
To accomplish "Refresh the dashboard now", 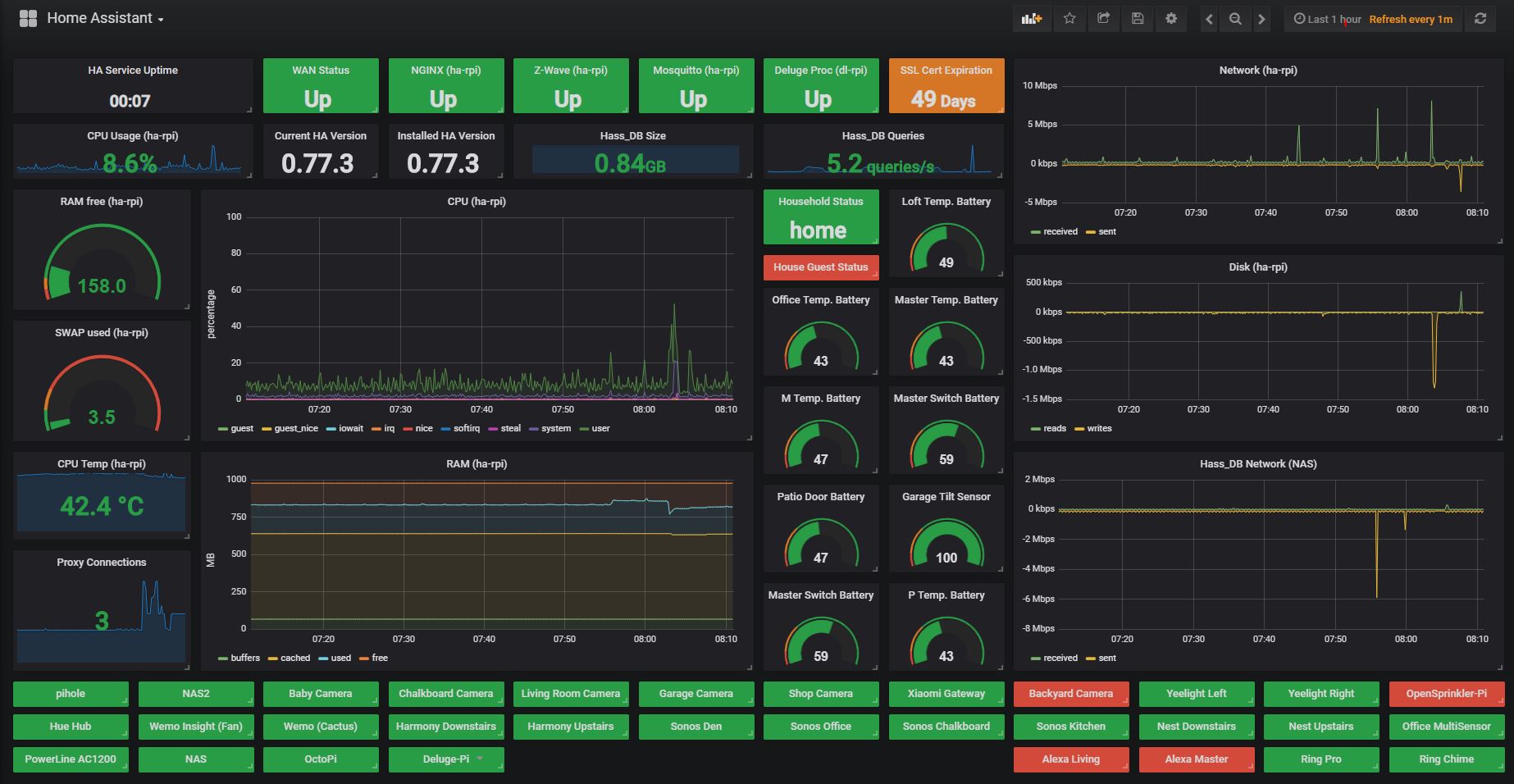I will (1480, 19).
